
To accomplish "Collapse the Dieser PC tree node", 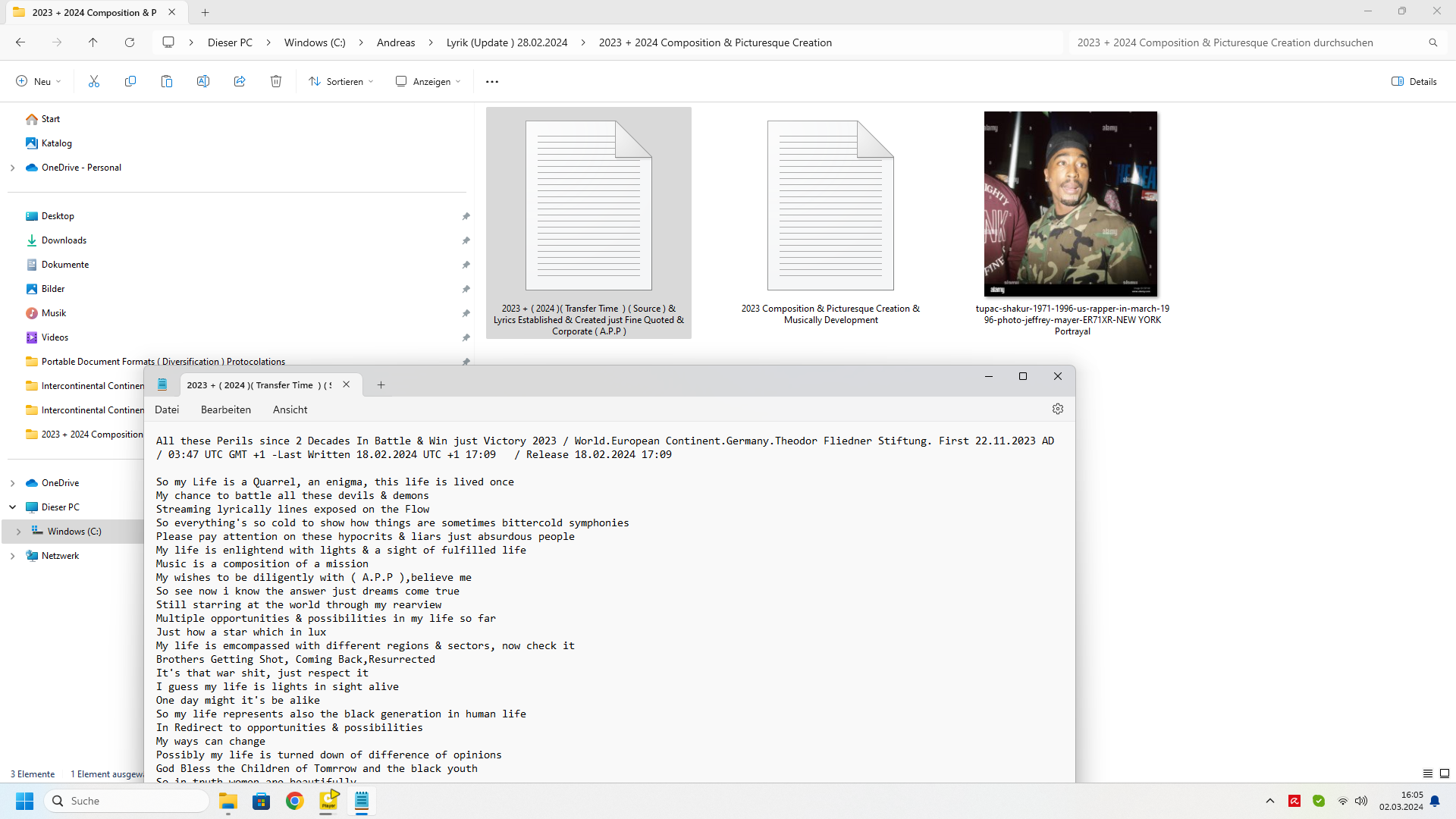I will pos(13,507).
